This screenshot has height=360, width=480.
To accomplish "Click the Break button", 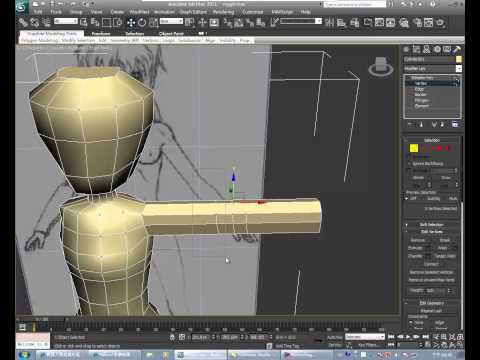I will tap(445, 240).
